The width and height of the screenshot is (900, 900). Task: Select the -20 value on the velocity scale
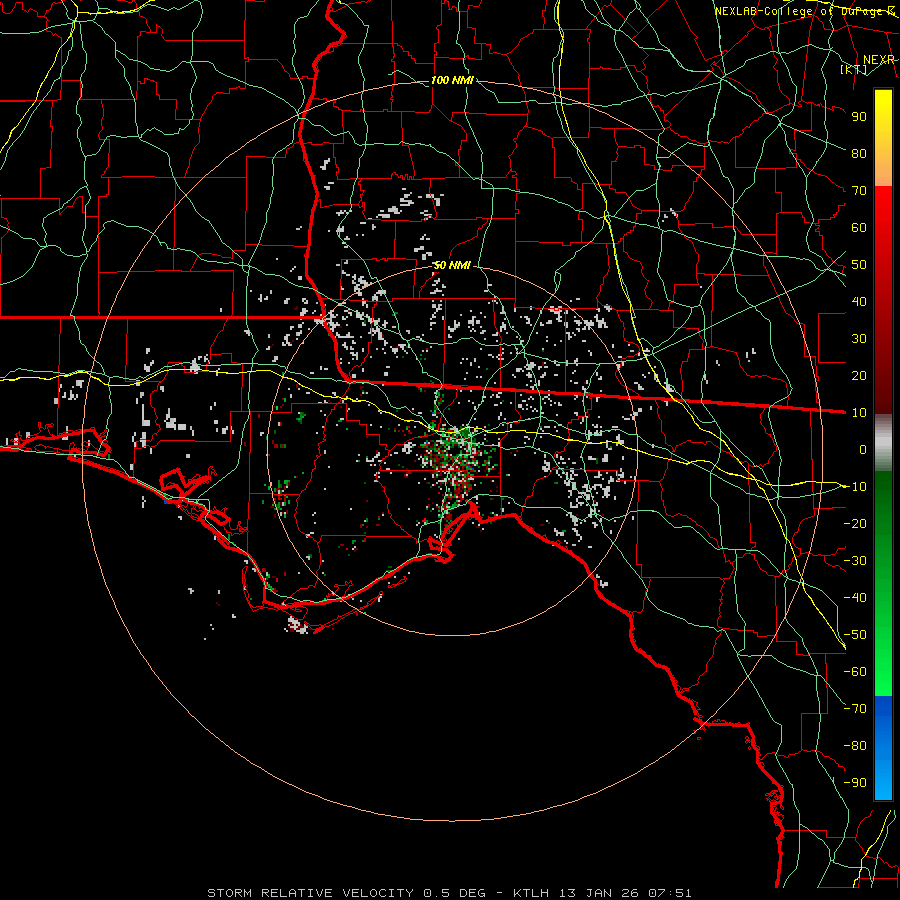(855, 523)
